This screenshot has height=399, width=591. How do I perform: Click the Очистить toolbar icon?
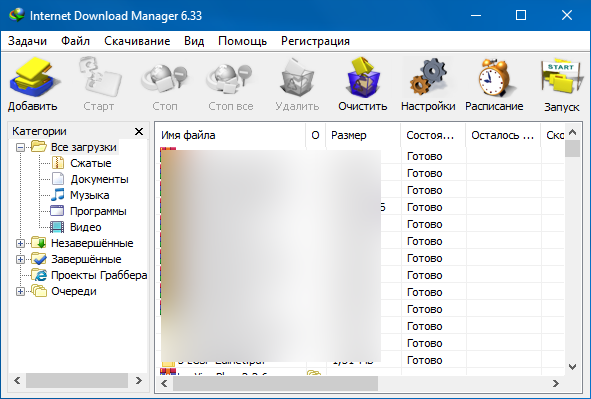362,78
